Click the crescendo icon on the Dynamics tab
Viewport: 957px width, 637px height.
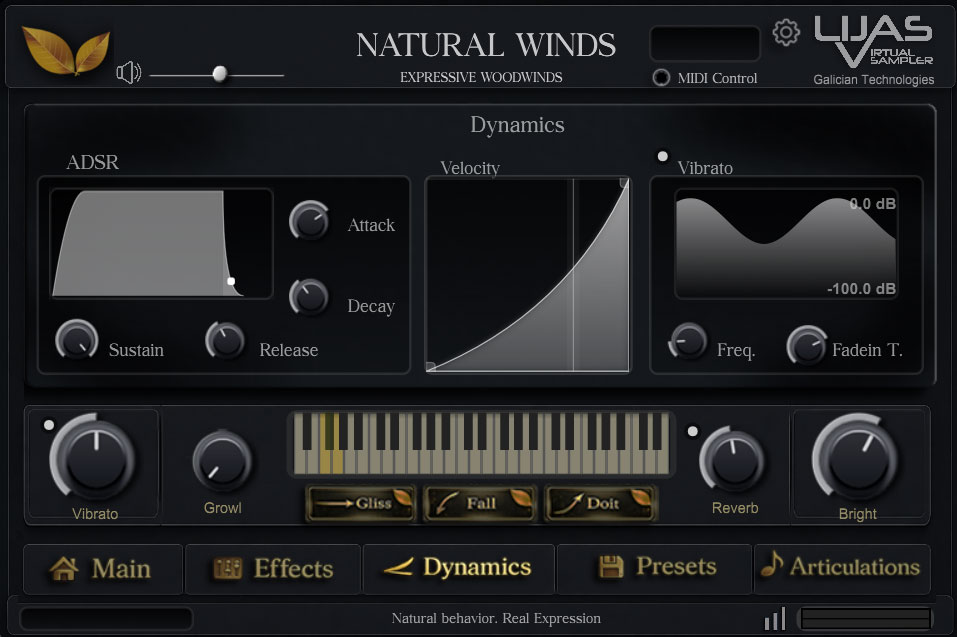tap(399, 567)
